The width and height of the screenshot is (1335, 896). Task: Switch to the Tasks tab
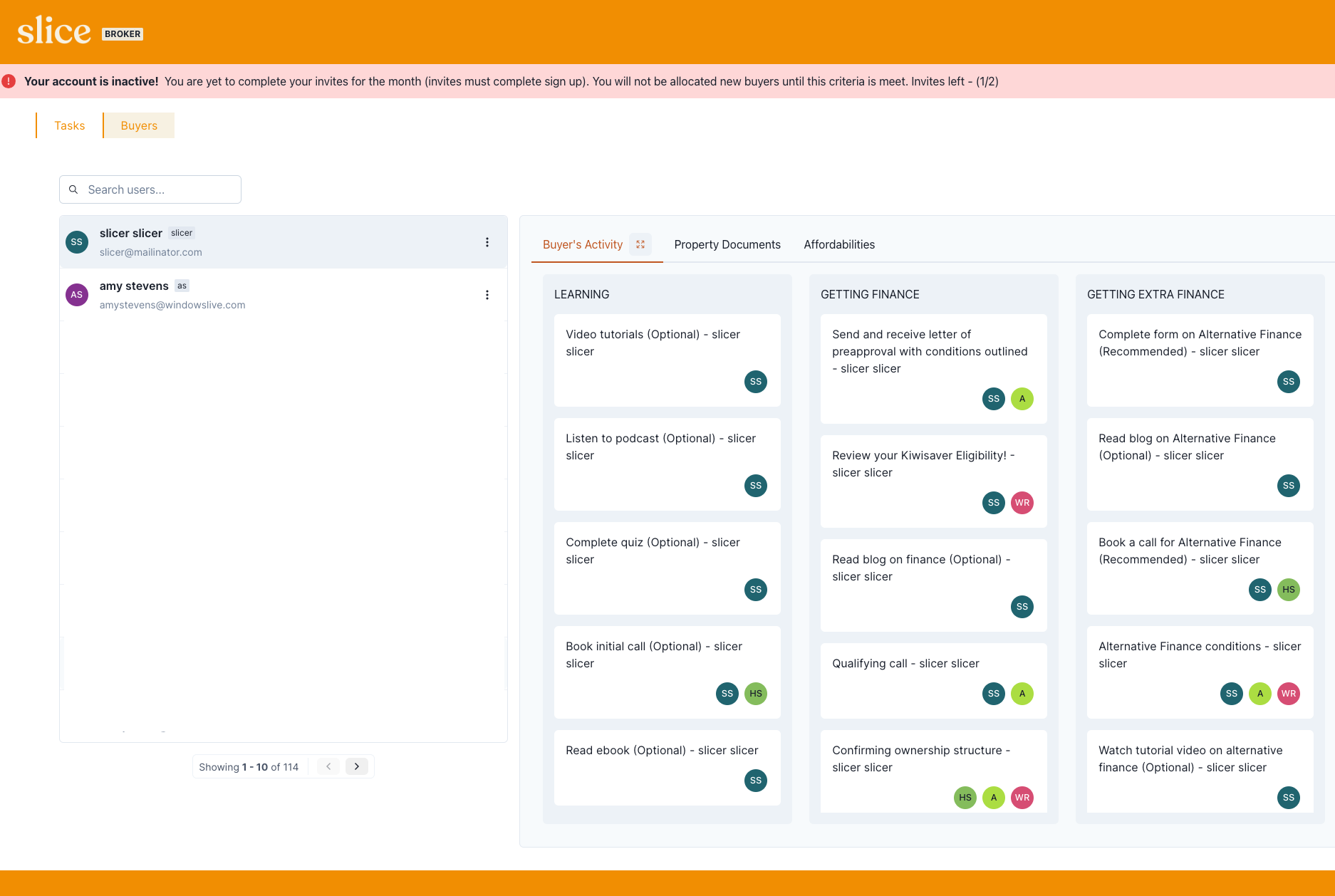click(x=70, y=125)
